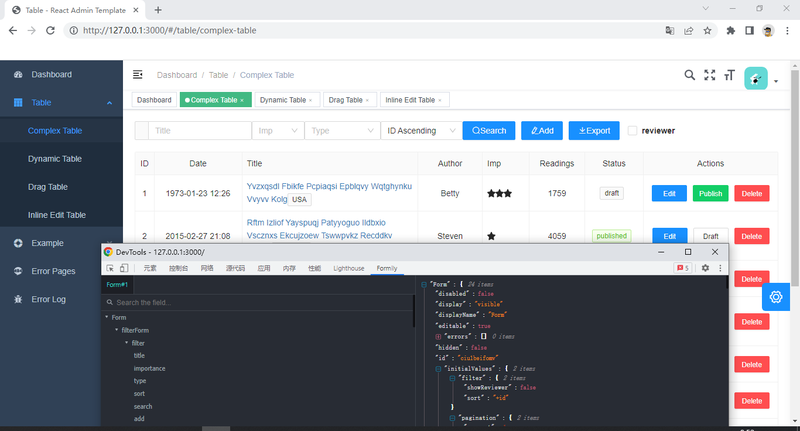Set Steven's article to Draft
Image resolution: width=800 pixels, height=431 pixels.
(x=710, y=236)
